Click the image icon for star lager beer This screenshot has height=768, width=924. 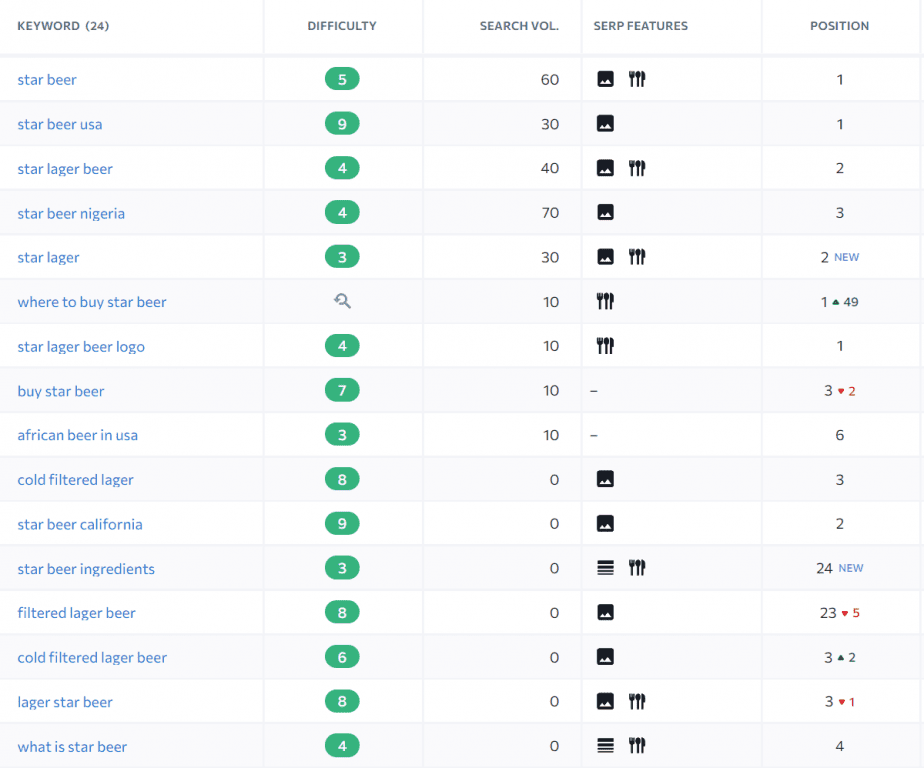click(605, 168)
